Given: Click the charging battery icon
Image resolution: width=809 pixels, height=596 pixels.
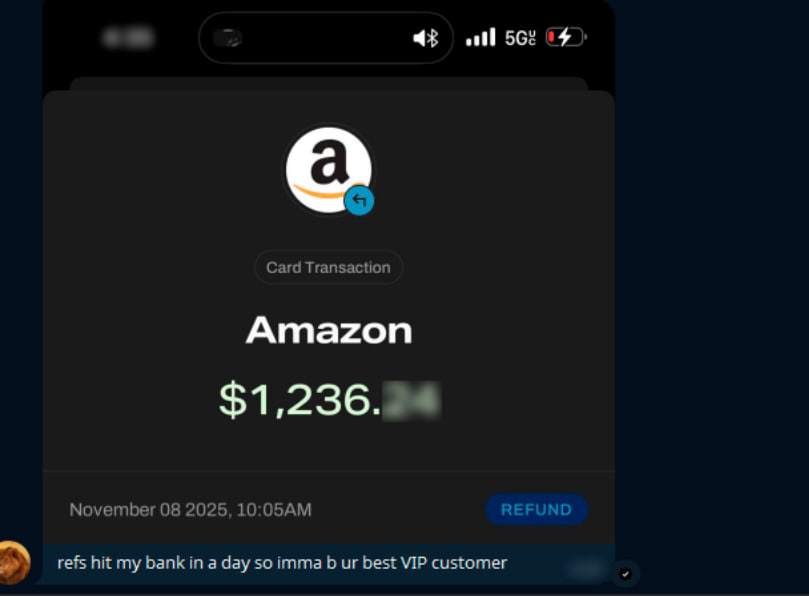Looking at the screenshot, I should tap(566, 37).
